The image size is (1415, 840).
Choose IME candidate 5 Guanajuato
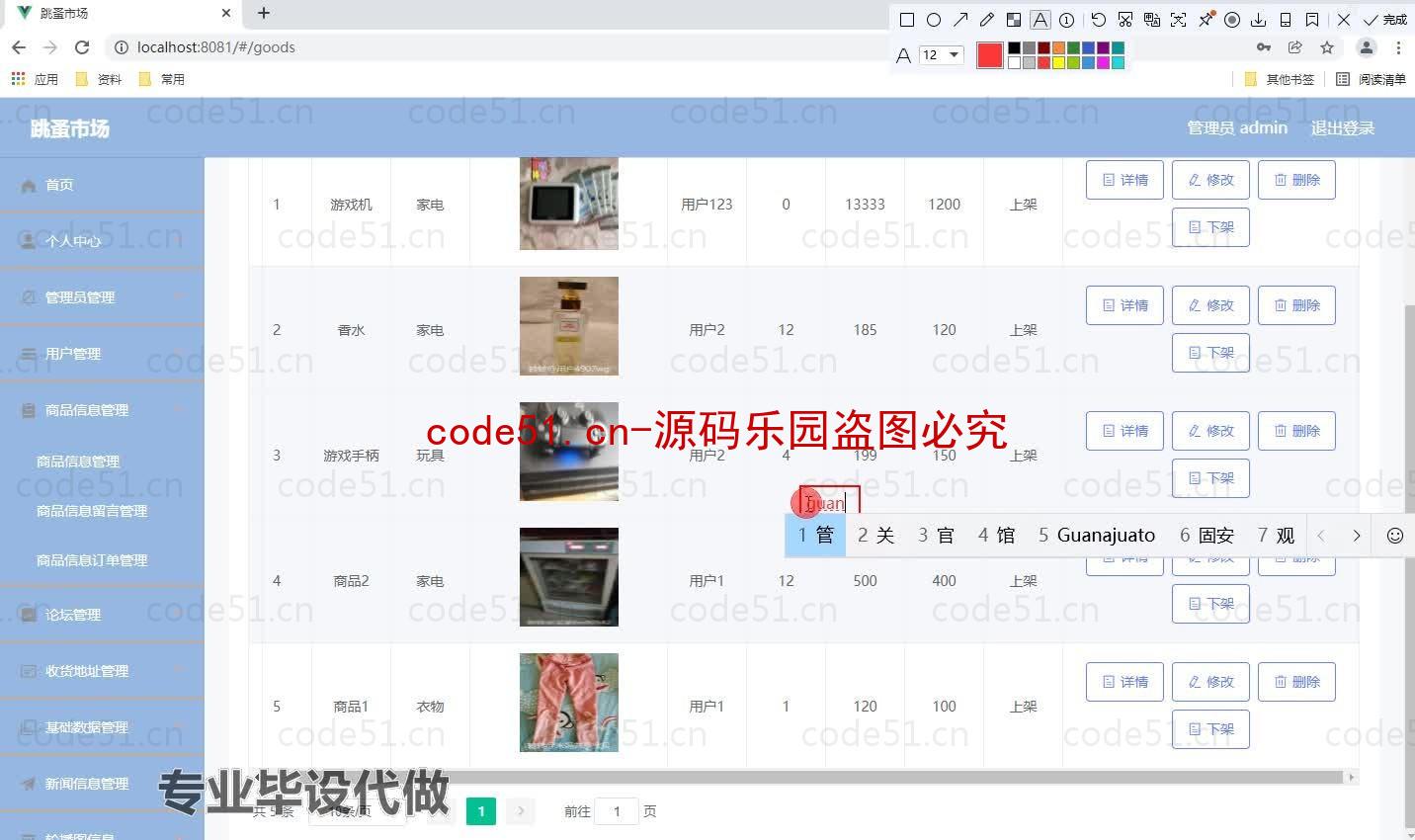tap(1096, 536)
